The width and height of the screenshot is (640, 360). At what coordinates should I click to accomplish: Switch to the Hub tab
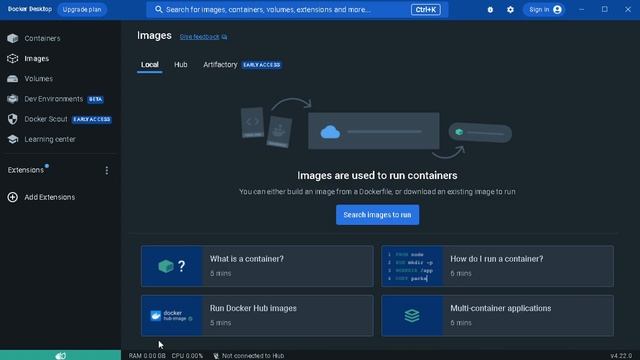click(180, 65)
